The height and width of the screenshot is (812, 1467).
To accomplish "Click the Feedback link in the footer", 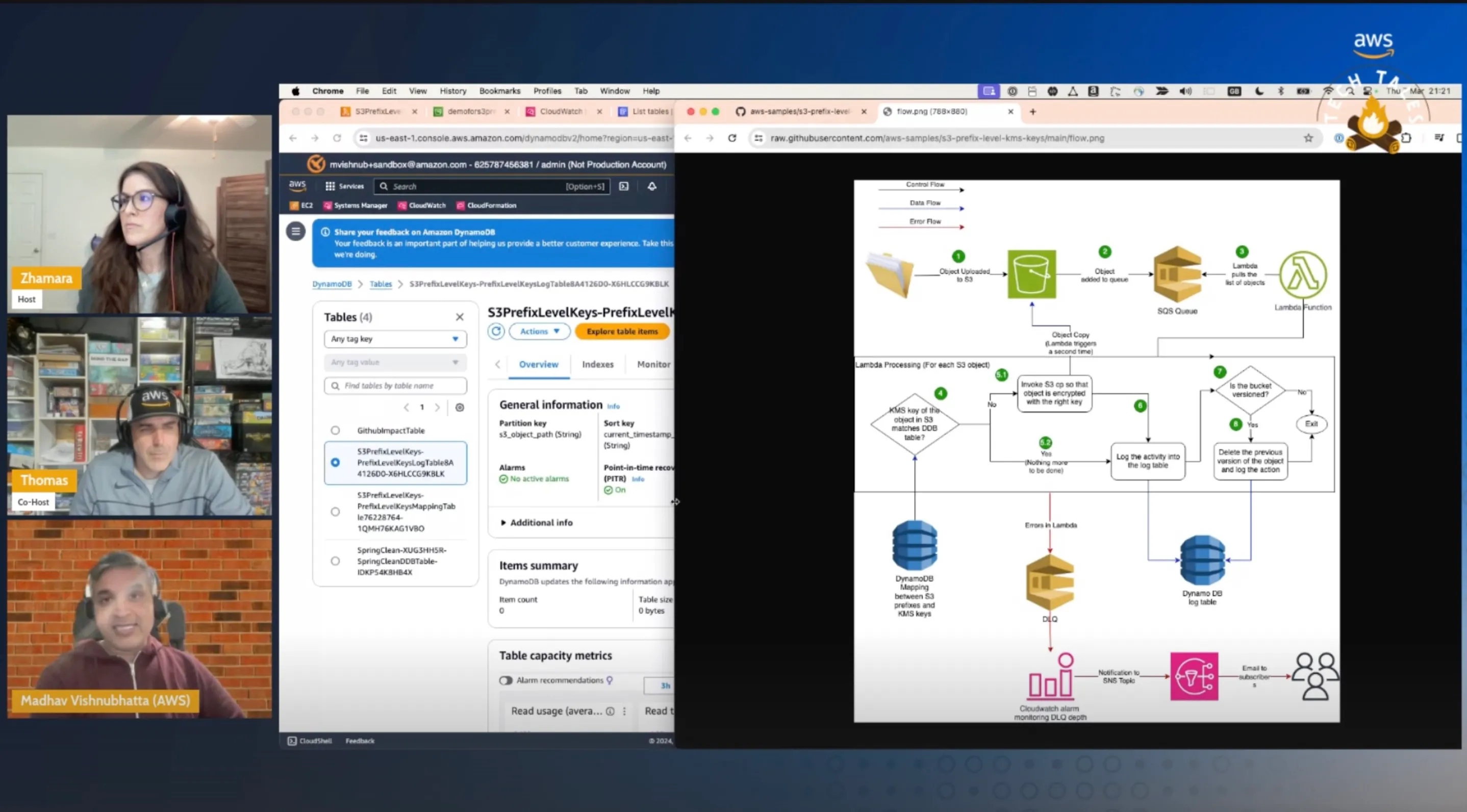I will point(360,741).
